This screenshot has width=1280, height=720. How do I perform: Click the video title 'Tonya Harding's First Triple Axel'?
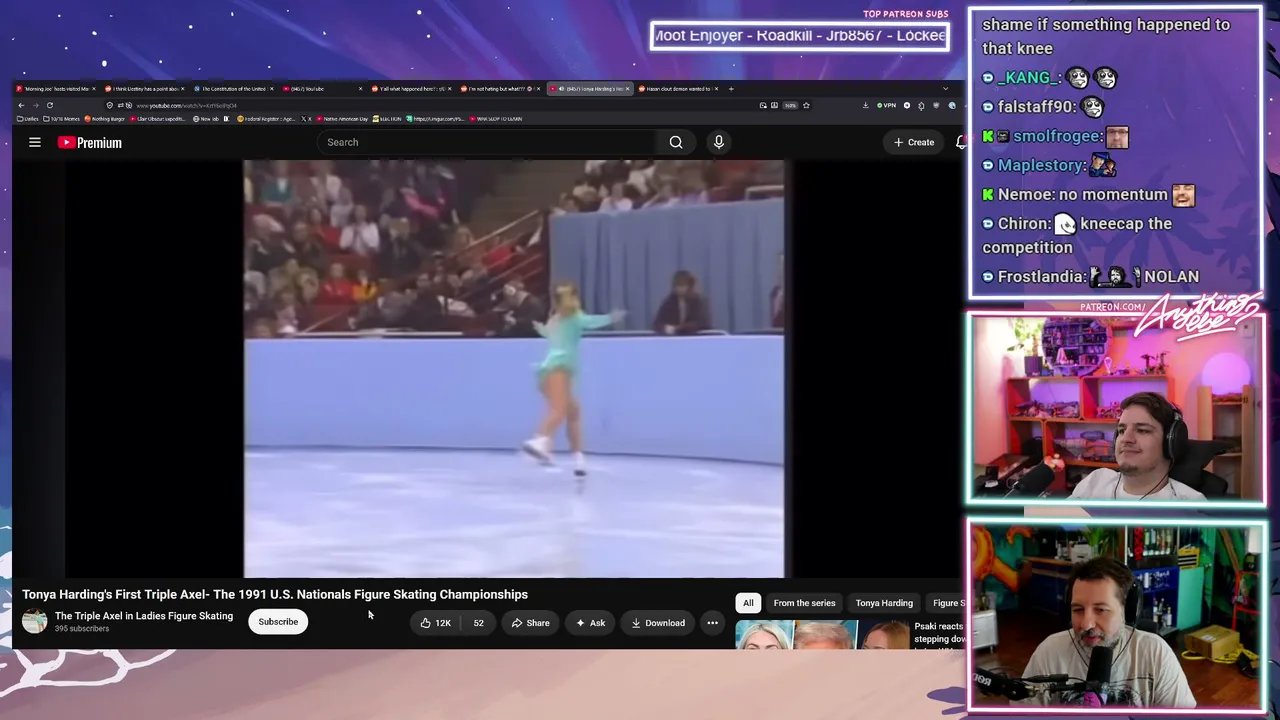(275, 594)
